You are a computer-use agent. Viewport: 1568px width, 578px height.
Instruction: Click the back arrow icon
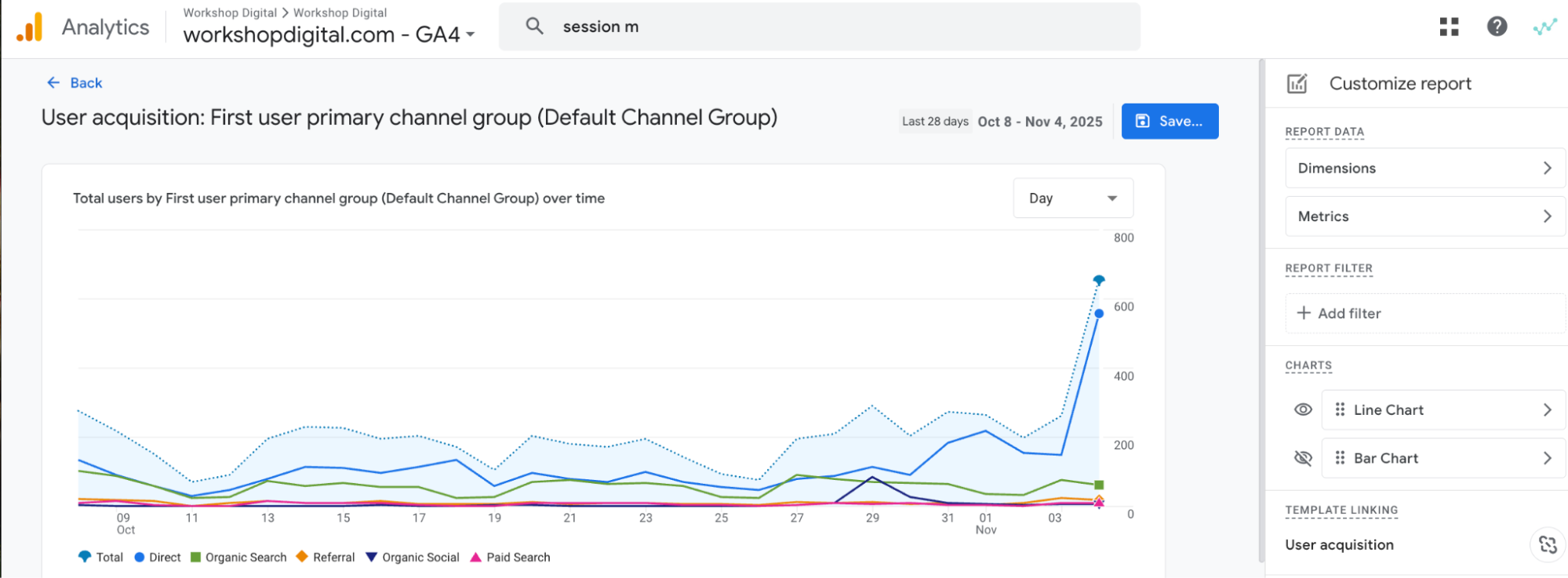point(53,82)
